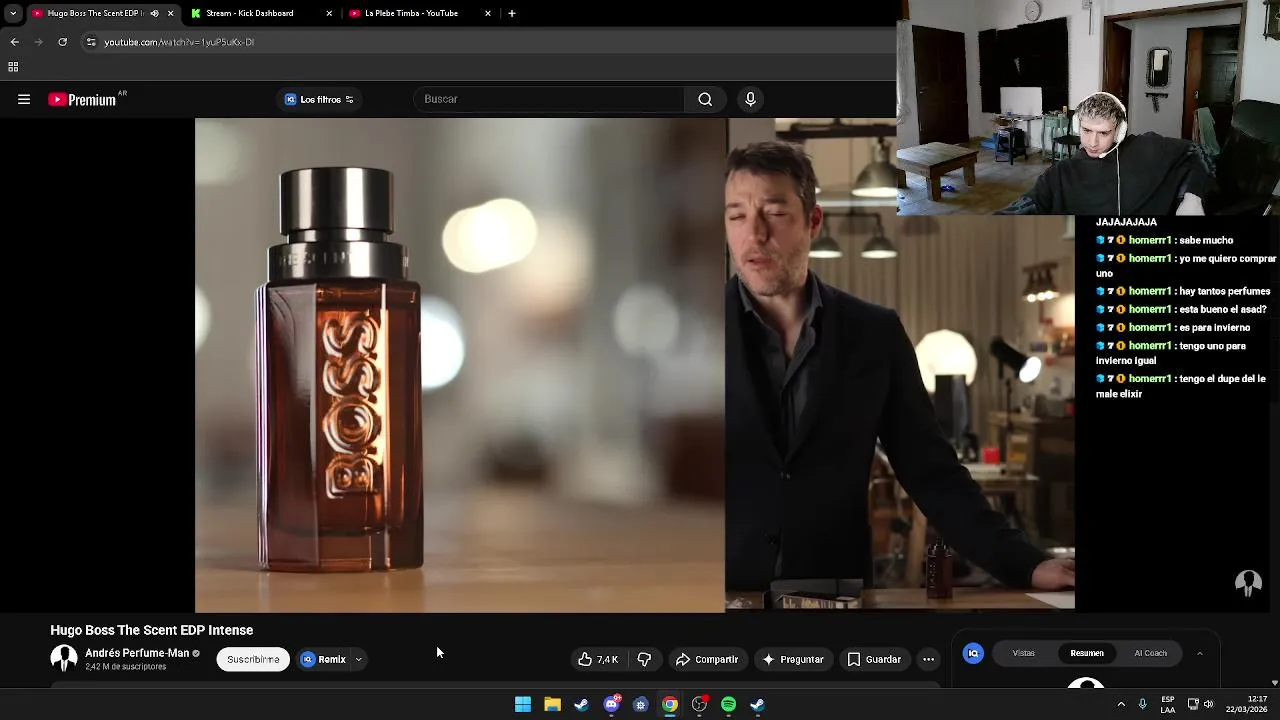This screenshot has height=720, width=1280.
Task: Go back with browser back arrow
Action: (14, 42)
